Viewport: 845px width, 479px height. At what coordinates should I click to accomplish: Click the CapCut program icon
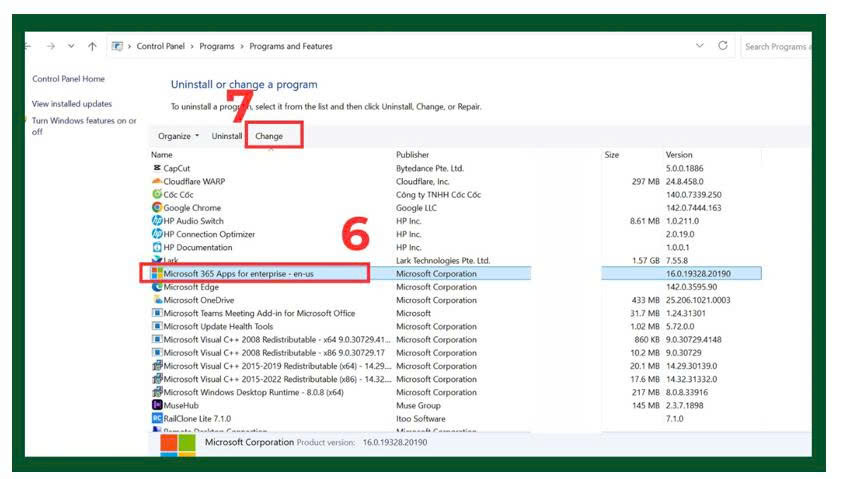pyautogui.click(x=157, y=168)
